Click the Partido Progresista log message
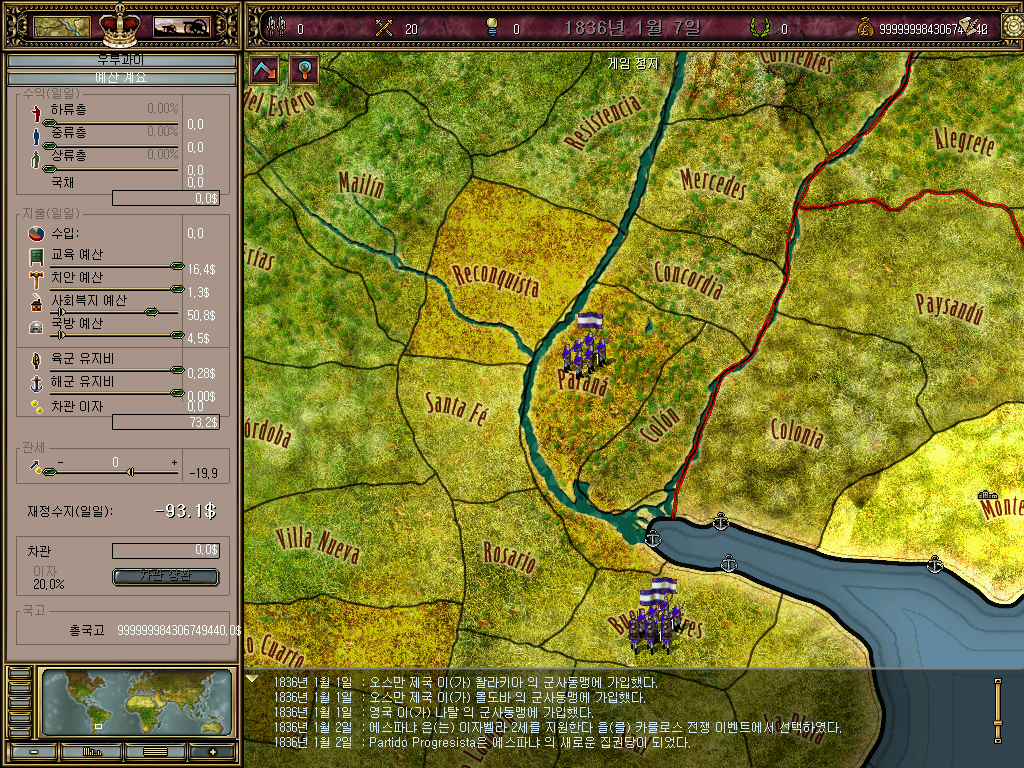 pyautogui.click(x=481, y=743)
